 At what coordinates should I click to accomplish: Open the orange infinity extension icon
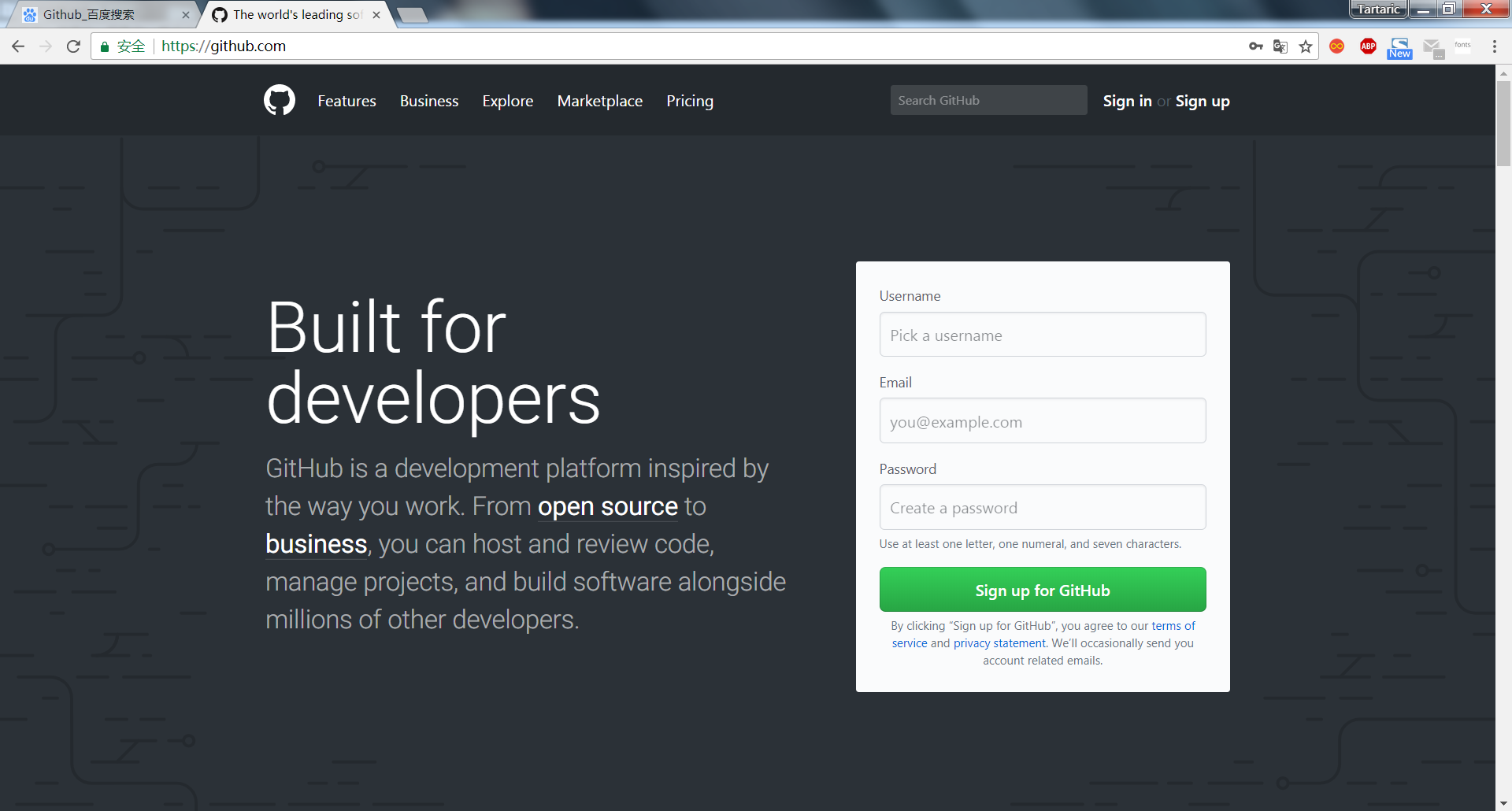click(x=1337, y=46)
